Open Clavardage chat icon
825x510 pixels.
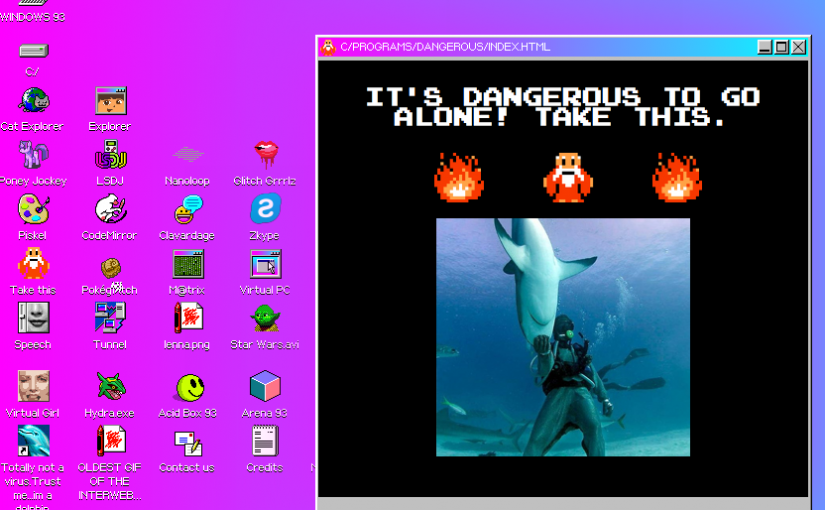(188, 209)
